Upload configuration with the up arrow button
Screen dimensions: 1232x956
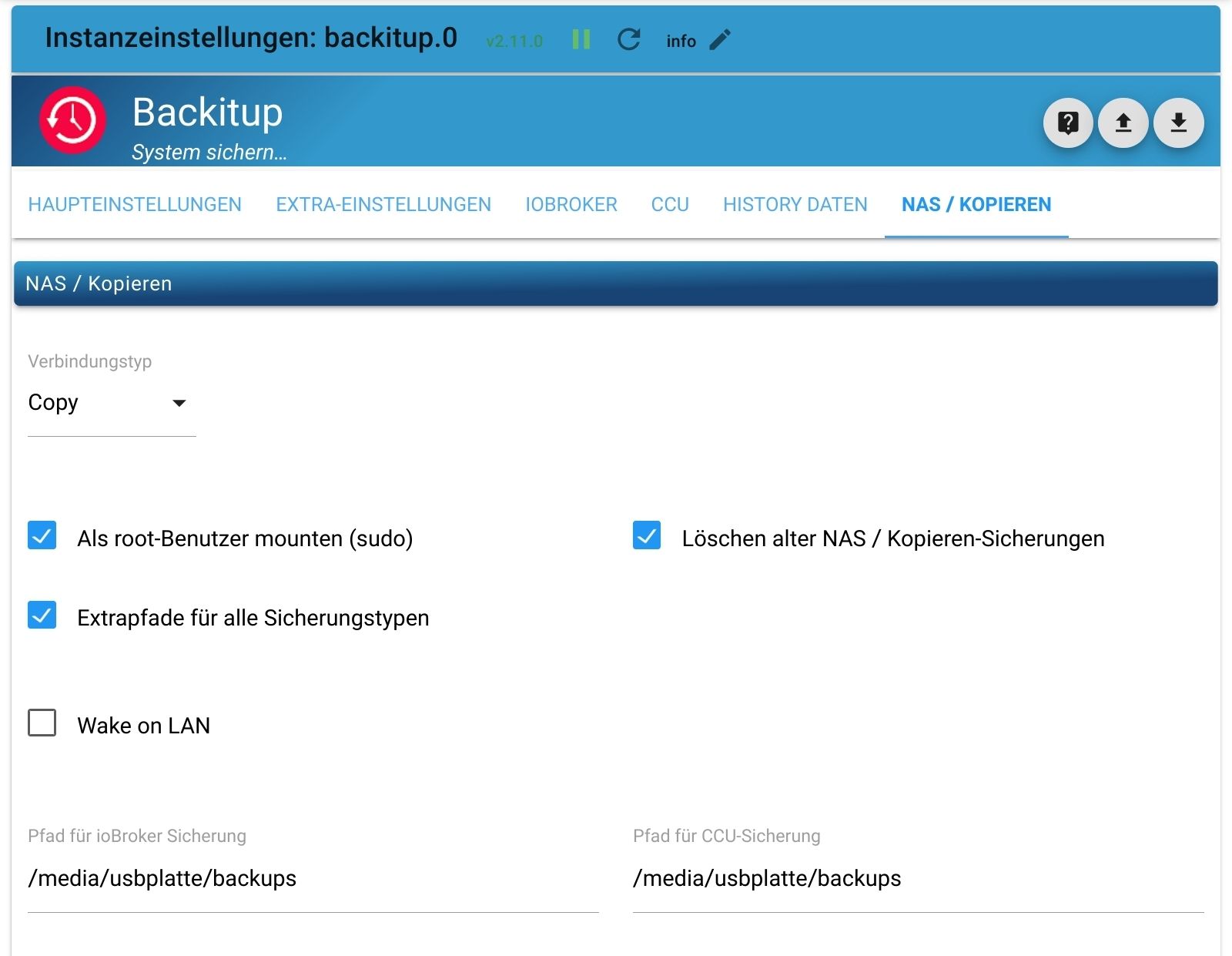pos(1123,122)
